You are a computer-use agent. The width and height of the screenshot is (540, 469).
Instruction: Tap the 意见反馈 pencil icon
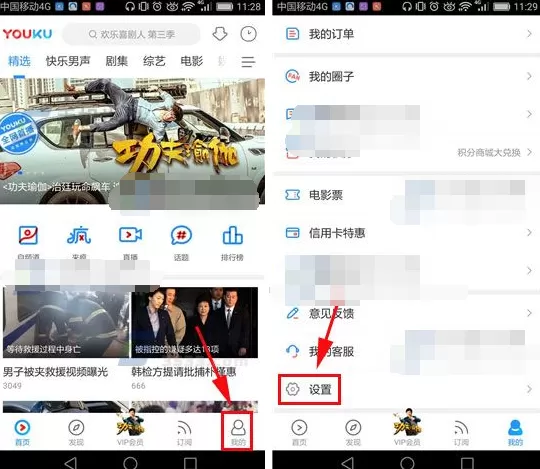pyautogui.click(x=292, y=313)
